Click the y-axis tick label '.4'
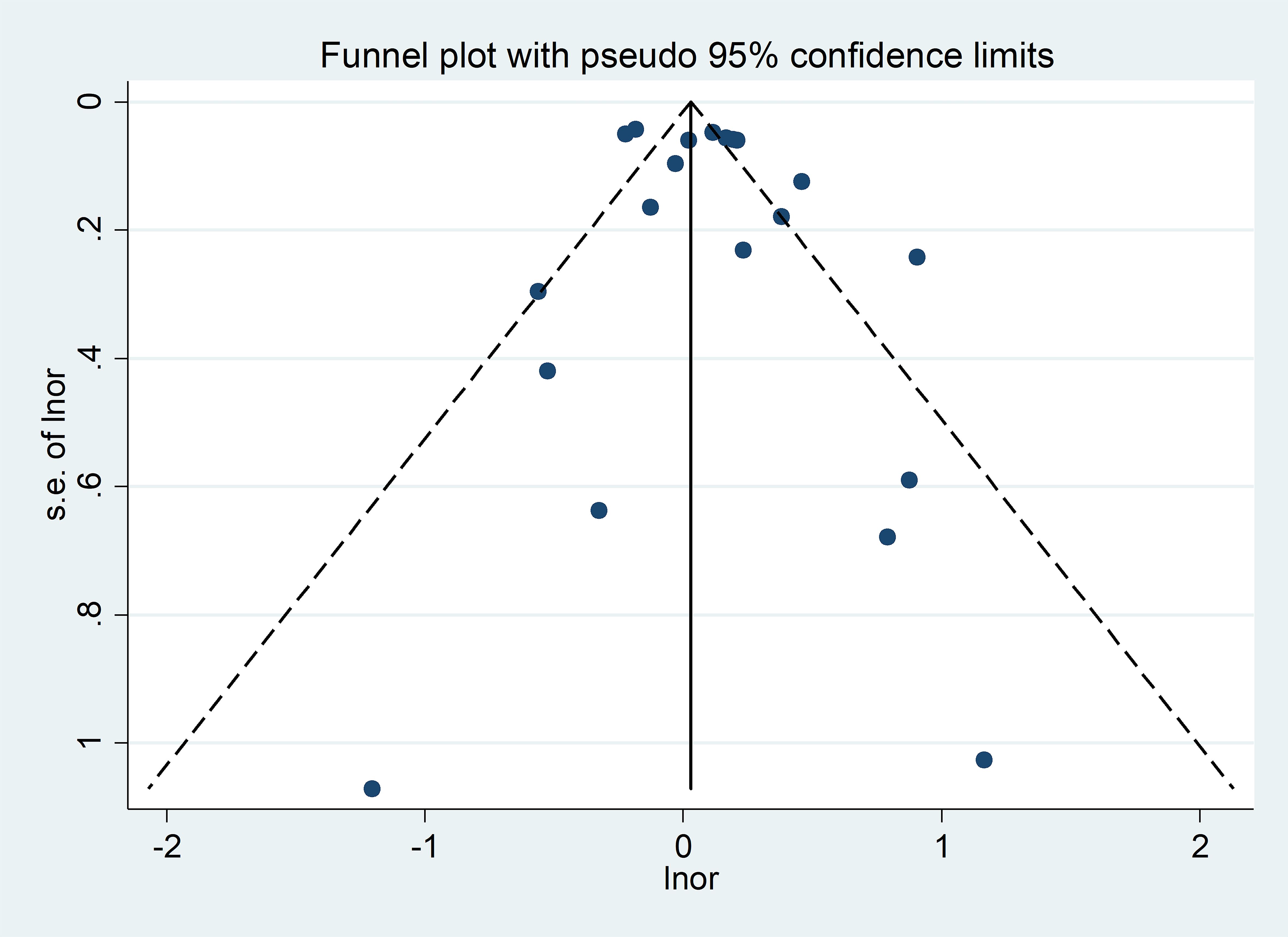This screenshot has height=937, width=1288. 90,358
